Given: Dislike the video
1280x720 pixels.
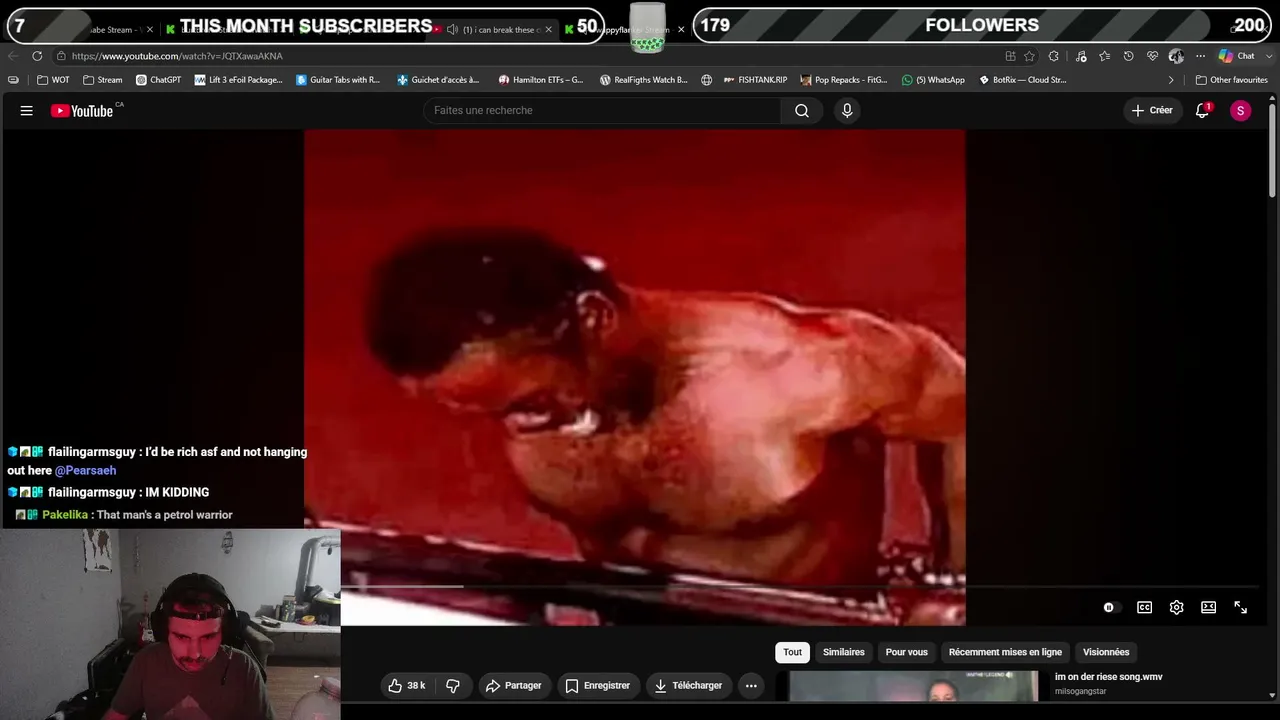Looking at the screenshot, I should [453, 685].
